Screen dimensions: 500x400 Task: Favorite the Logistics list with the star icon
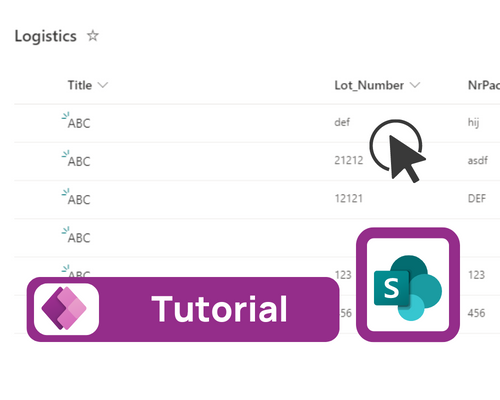tap(93, 36)
